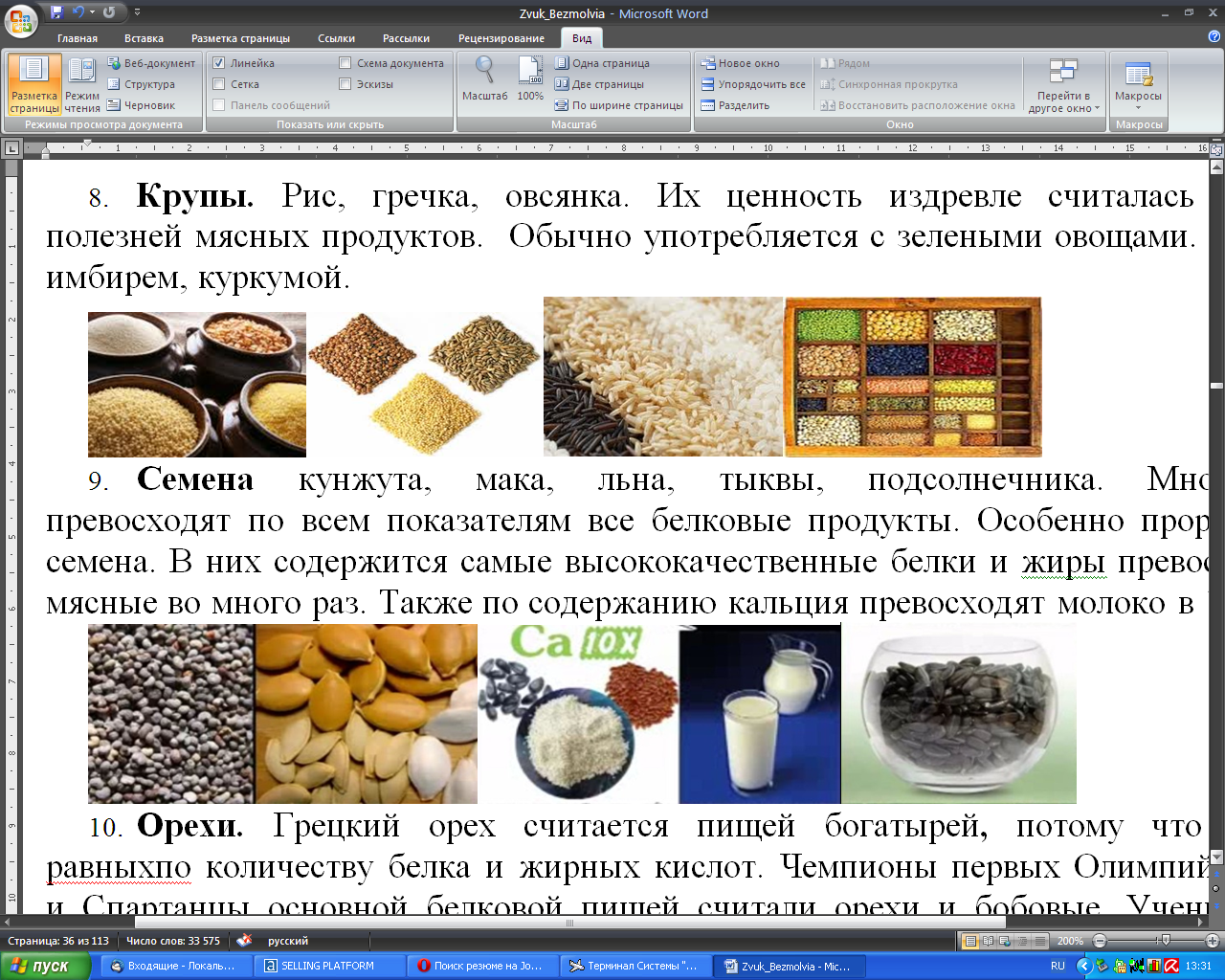Switch to Входящие - Локаль... taskbar window

coord(178,967)
